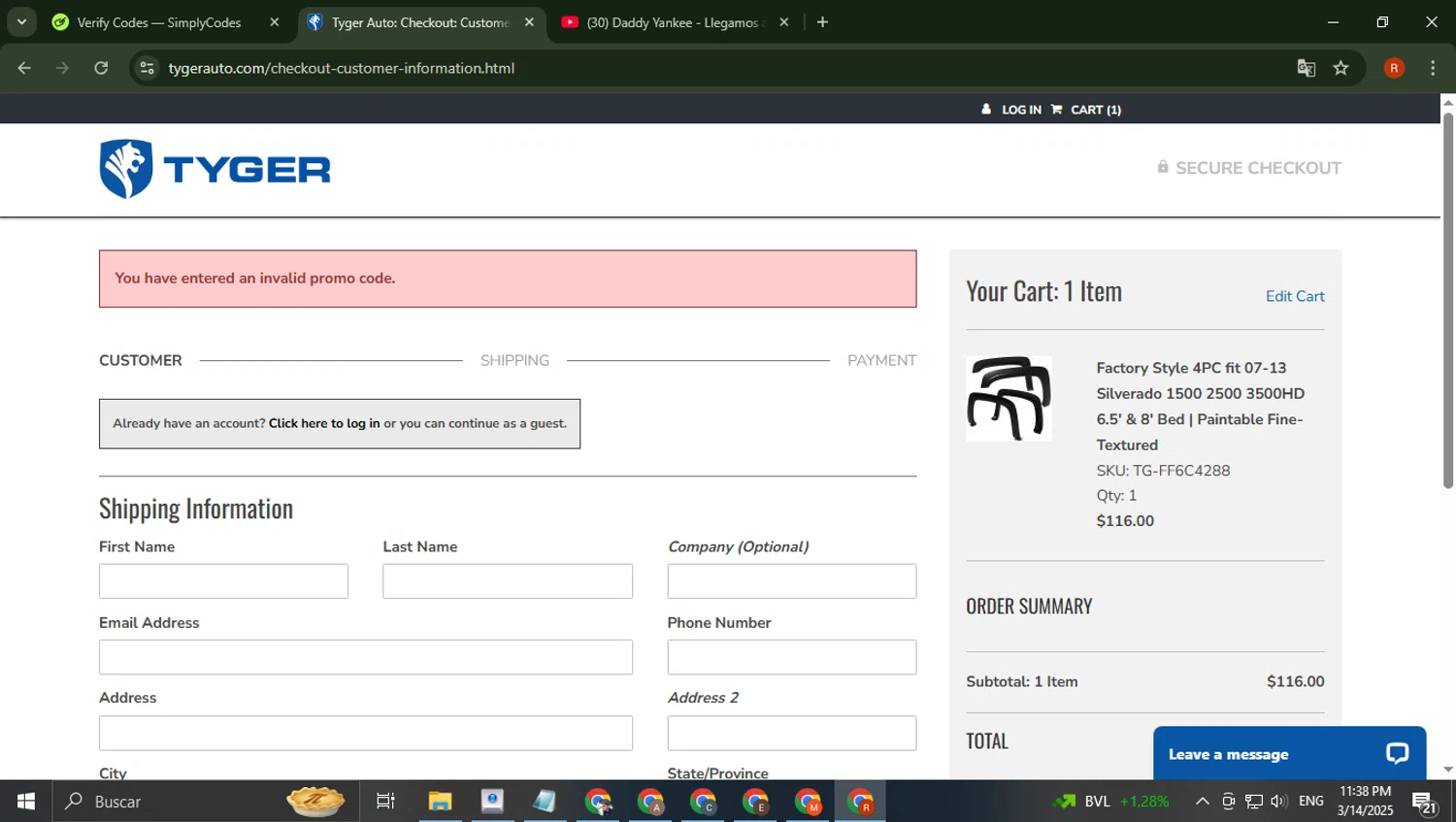Focus the Email Address field
The image size is (1456, 822).
[x=366, y=657]
